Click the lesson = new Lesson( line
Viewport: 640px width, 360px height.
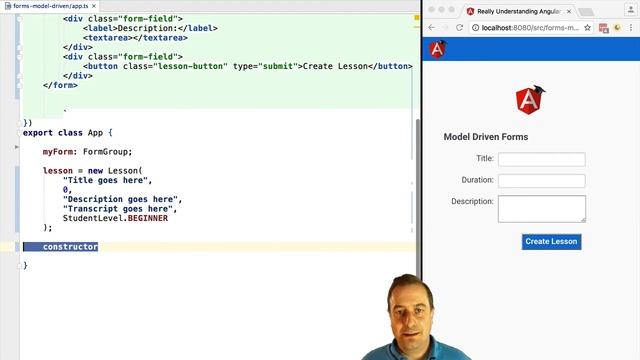93,171
